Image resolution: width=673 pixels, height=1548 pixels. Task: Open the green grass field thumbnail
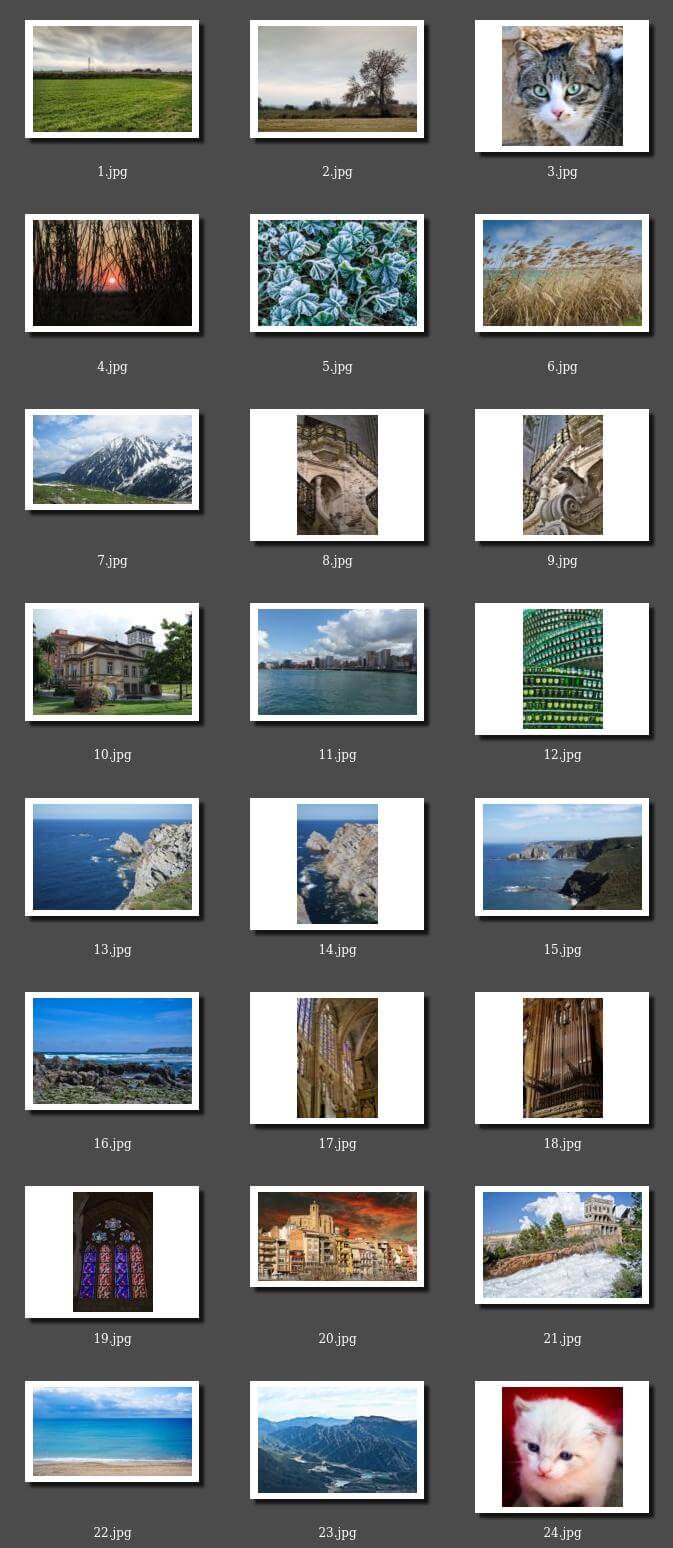pos(112,79)
